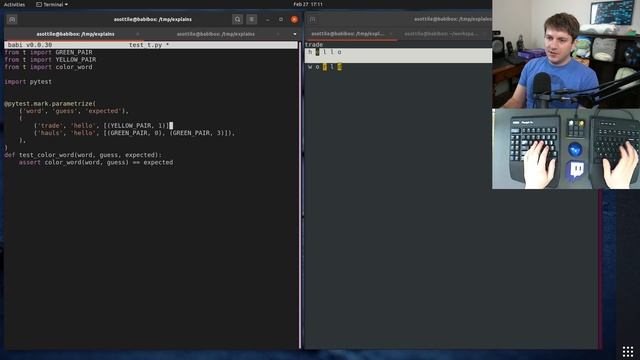640x360 pixels.
Task: Click 'color_word' on the third import line
Action: [74, 67]
